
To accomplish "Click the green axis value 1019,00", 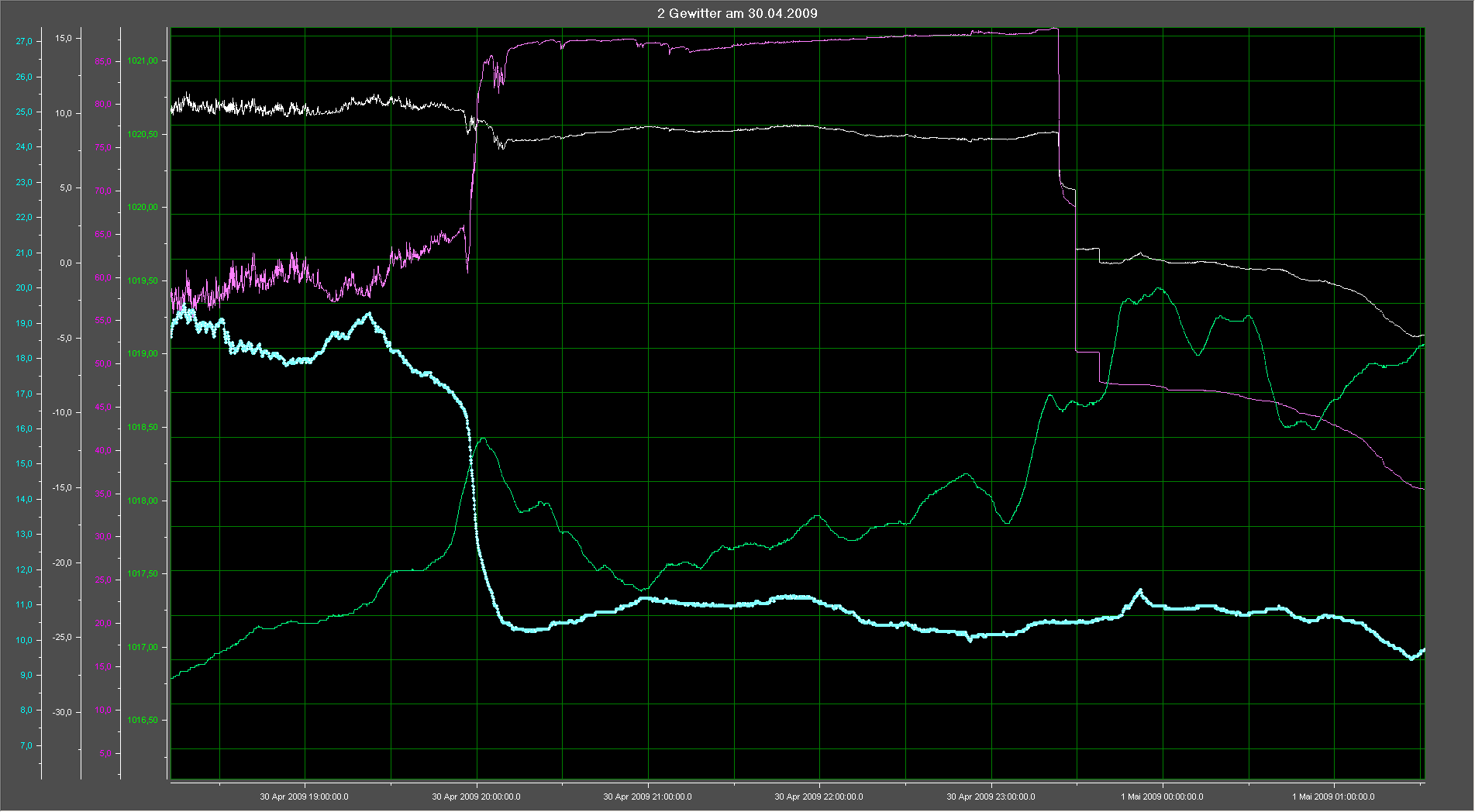I will [143, 354].
